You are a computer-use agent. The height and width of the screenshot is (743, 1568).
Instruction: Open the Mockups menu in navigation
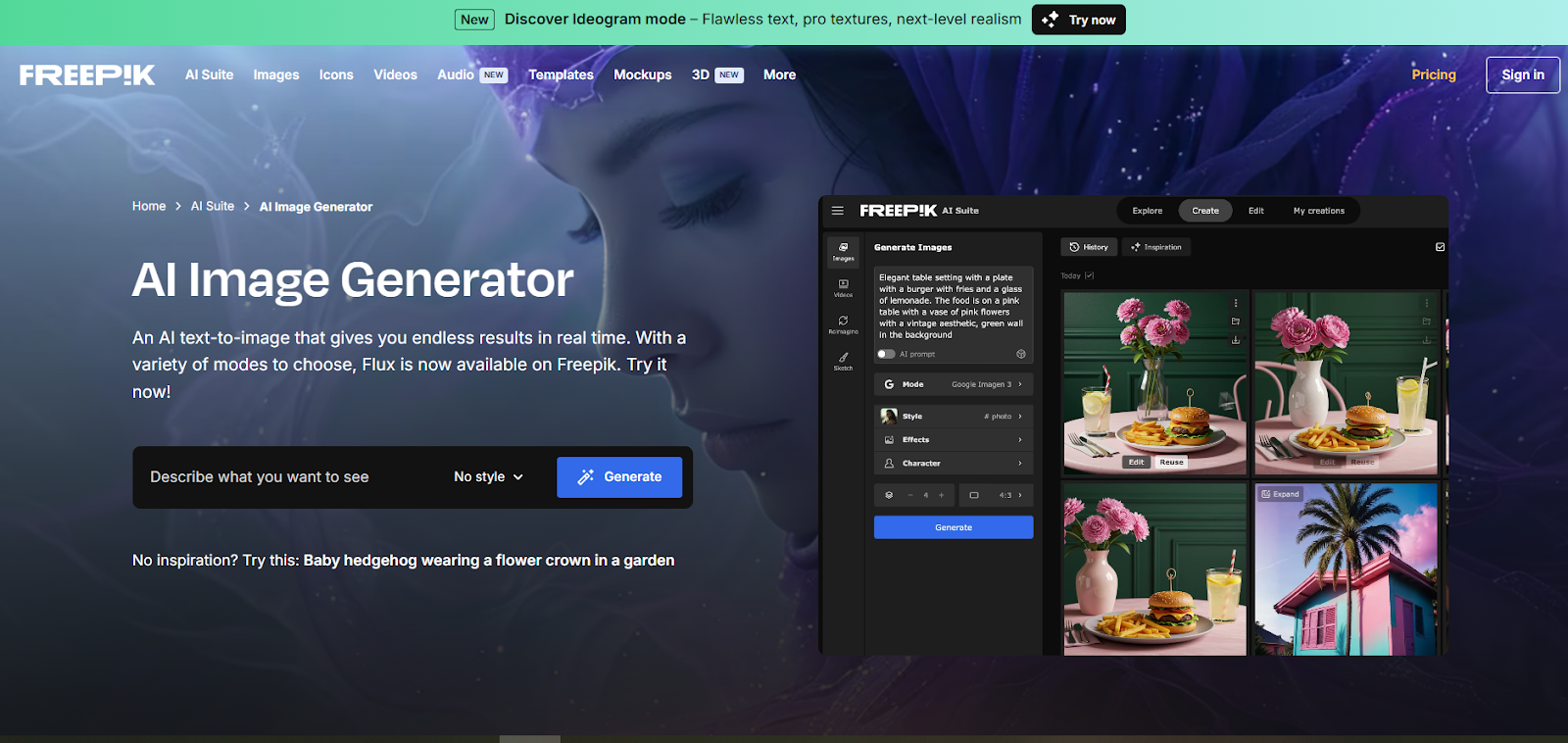point(643,74)
